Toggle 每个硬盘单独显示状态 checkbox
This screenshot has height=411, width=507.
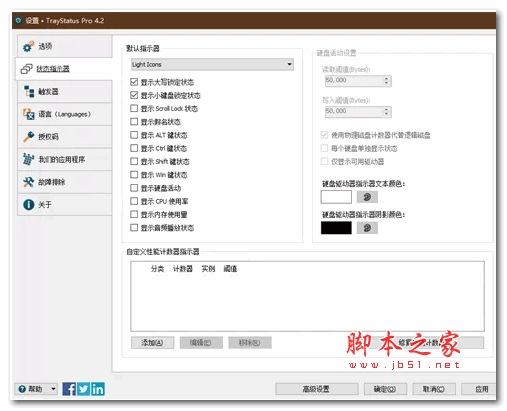324,148
